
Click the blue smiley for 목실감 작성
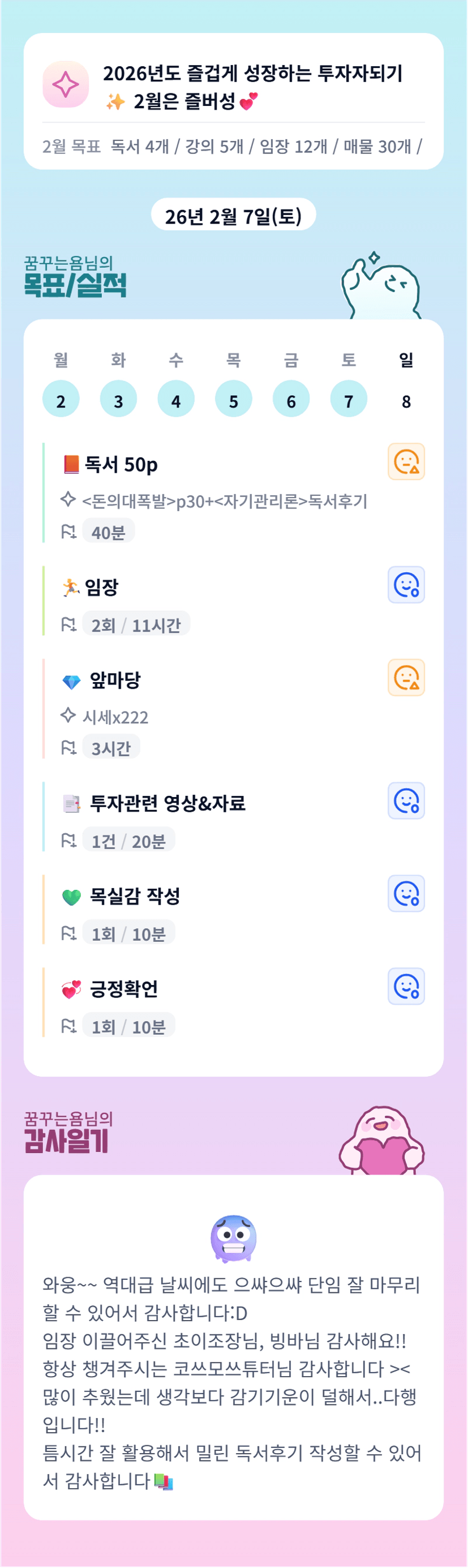406,894
